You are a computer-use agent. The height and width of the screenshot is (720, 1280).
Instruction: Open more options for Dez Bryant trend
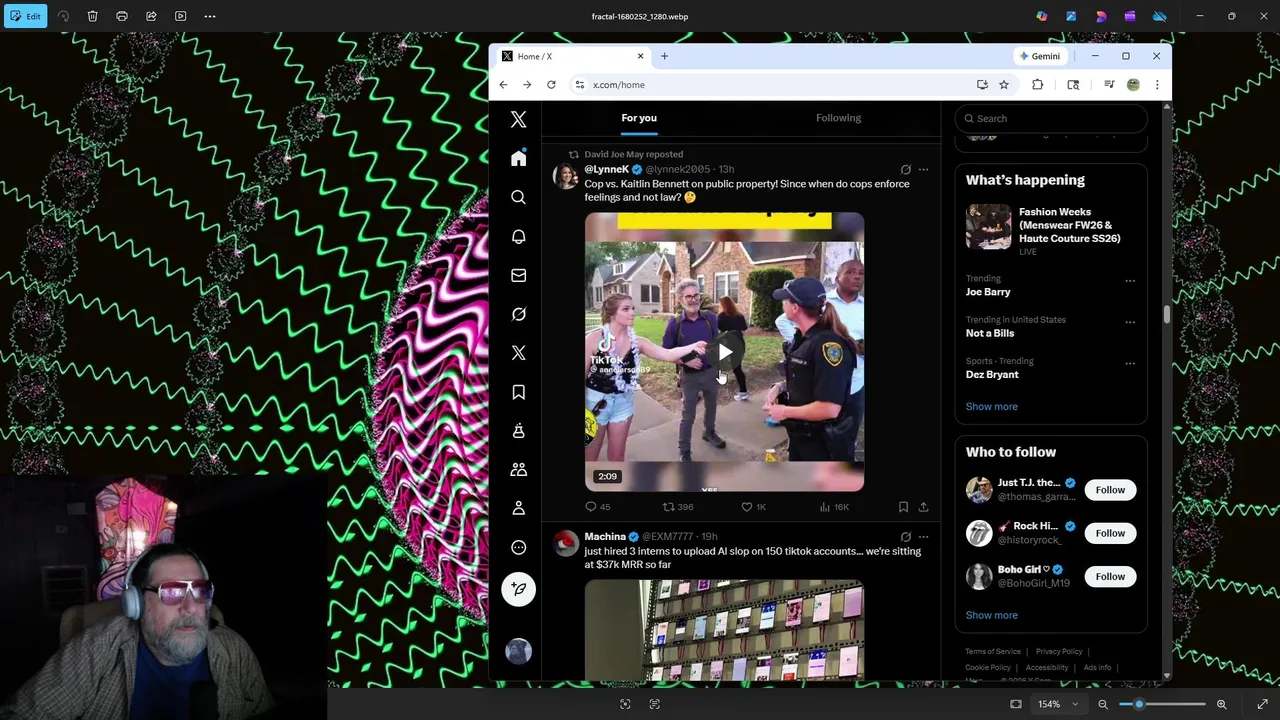coord(1130,364)
